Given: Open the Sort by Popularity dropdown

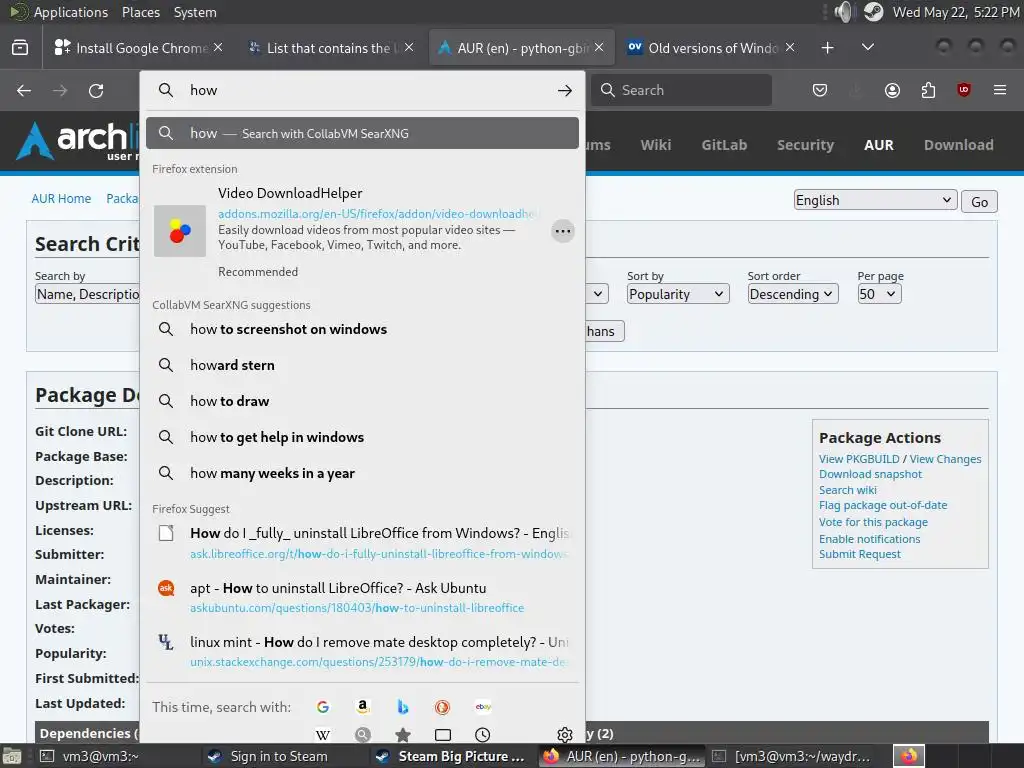Looking at the screenshot, I should click(x=677, y=294).
